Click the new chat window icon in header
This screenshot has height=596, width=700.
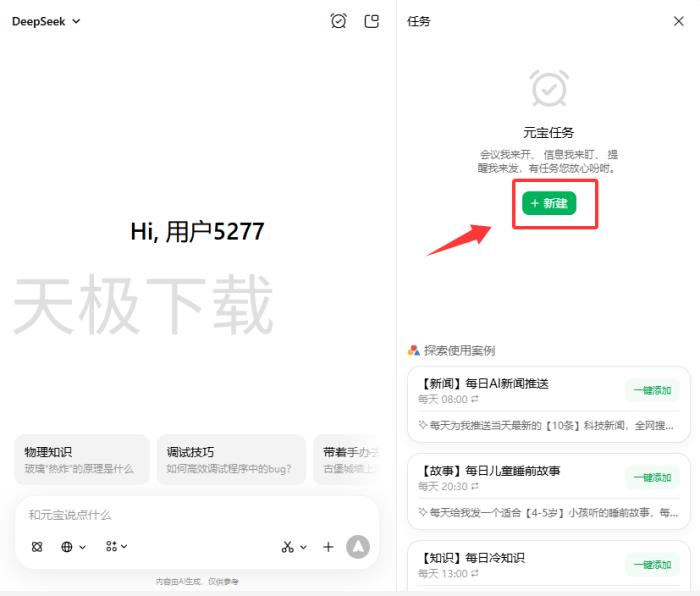point(372,21)
